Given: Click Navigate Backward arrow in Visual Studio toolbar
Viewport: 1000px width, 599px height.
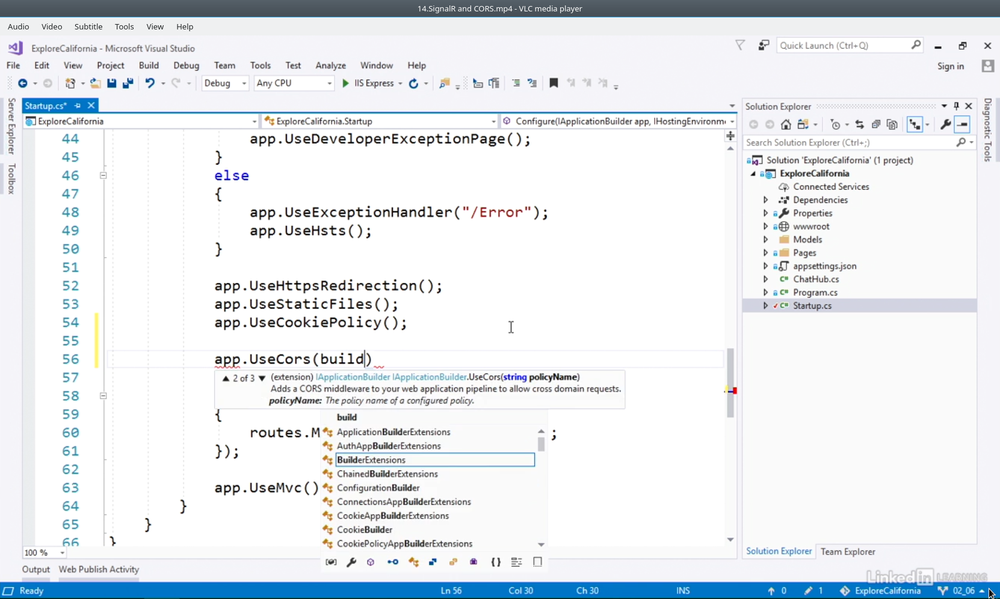Looking at the screenshot, I should 22,84.
